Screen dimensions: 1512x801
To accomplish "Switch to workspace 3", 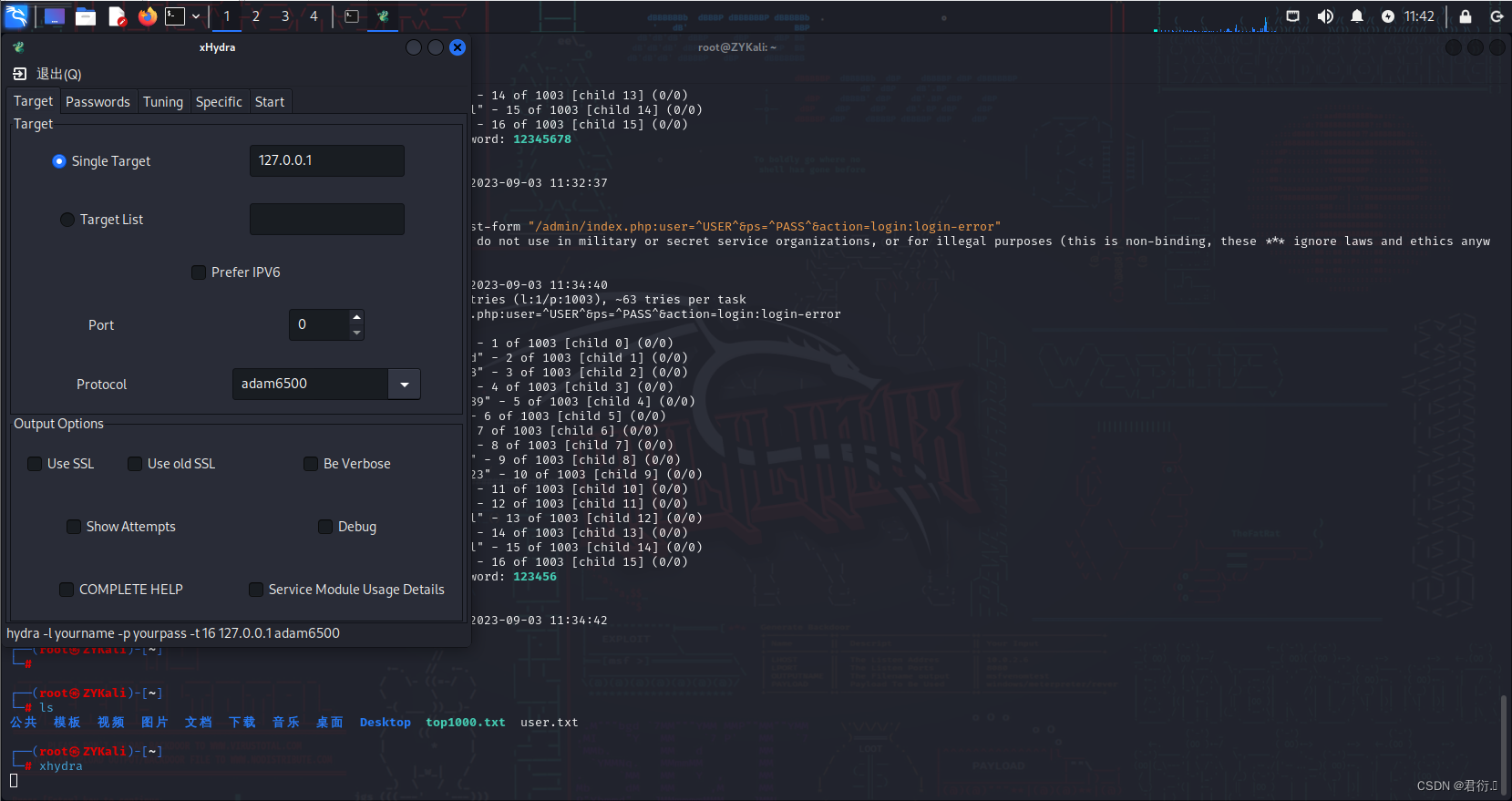I will pos(285,16).
